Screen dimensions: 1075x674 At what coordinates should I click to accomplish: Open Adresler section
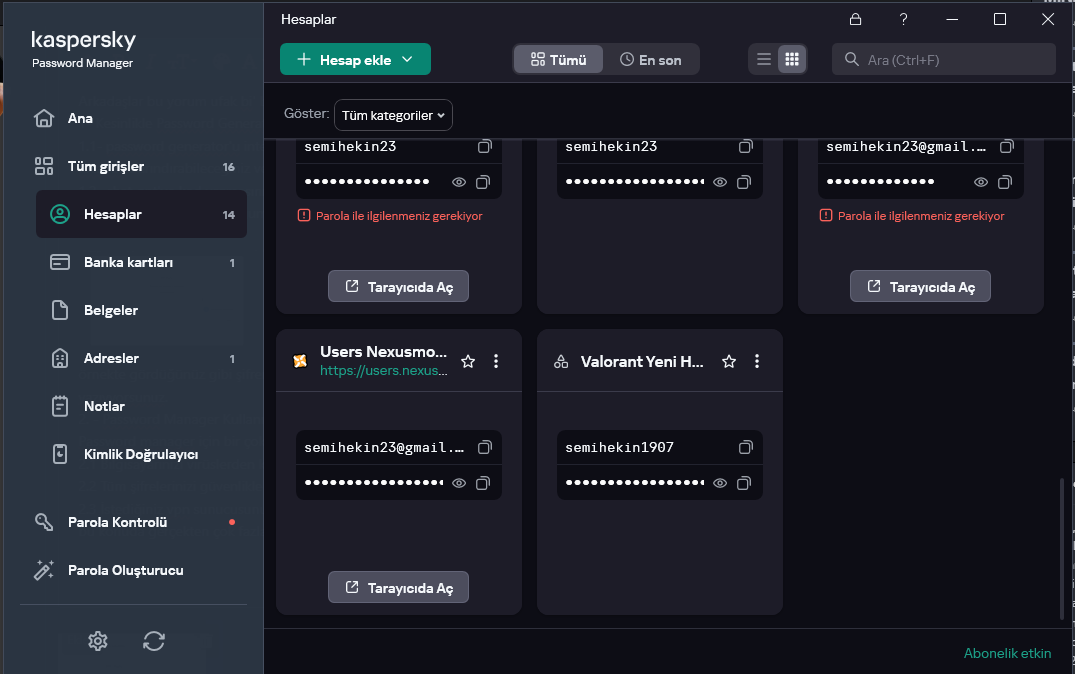(x=141, y=359)
